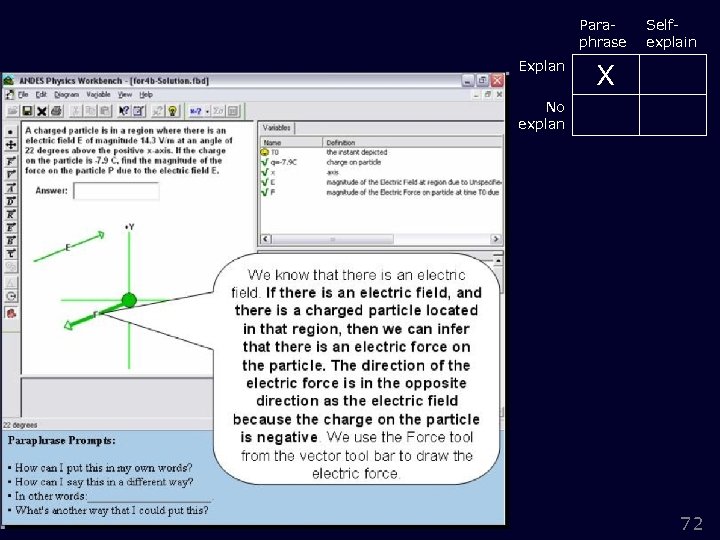Minimize the ANDES Physics Workbench window
This screenshot has height=540, width=720.
coord(467,81)
